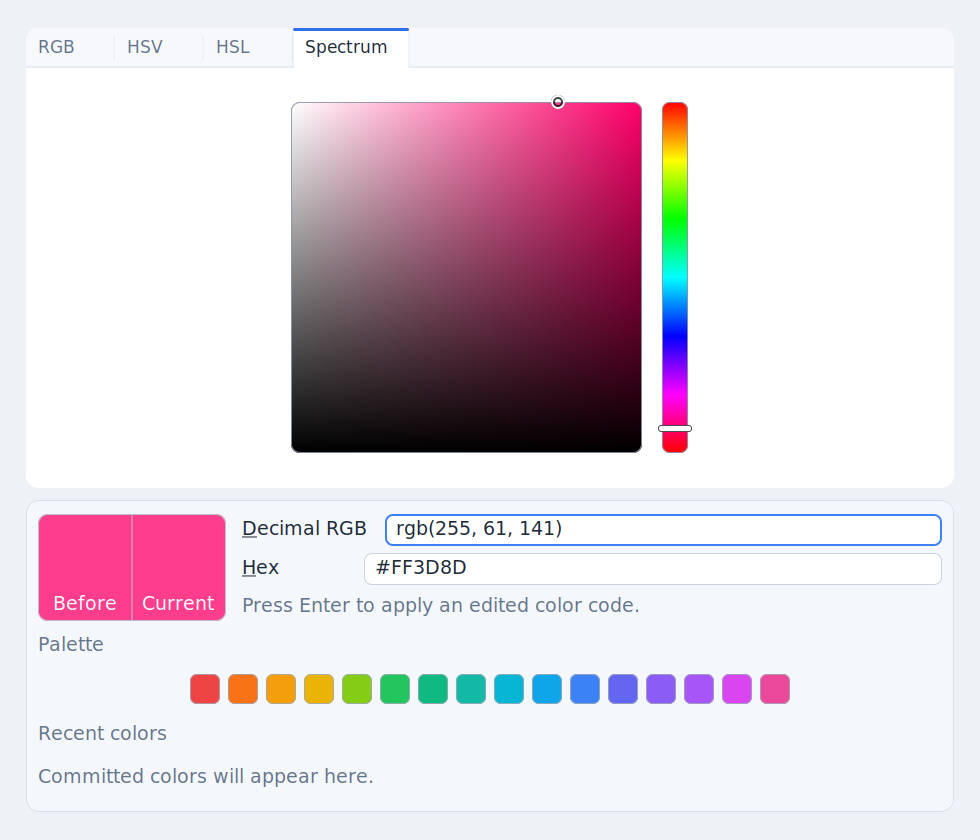This screenshot has width=980, height=840.
Task: Click the 'Press Enter to apply' hint text
Action: (441, 606)
